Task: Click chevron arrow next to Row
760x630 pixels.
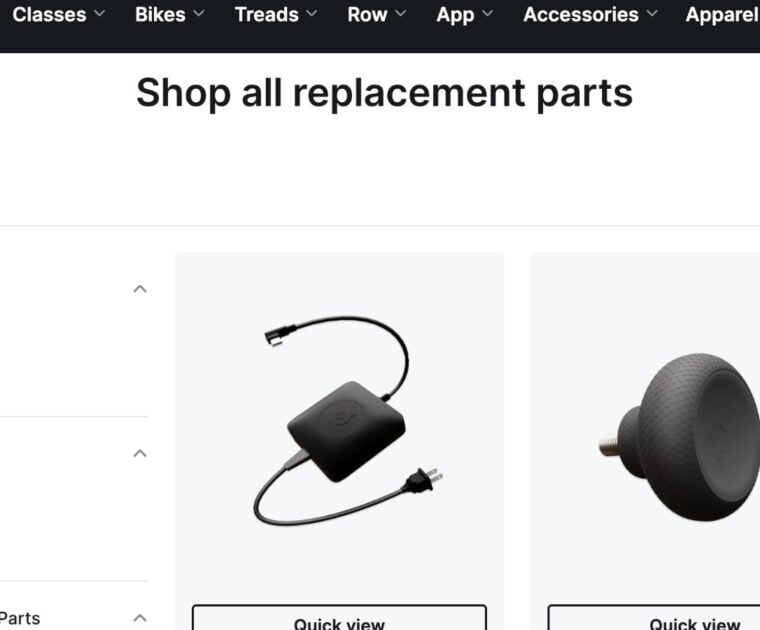Action: tap(400, 14)
